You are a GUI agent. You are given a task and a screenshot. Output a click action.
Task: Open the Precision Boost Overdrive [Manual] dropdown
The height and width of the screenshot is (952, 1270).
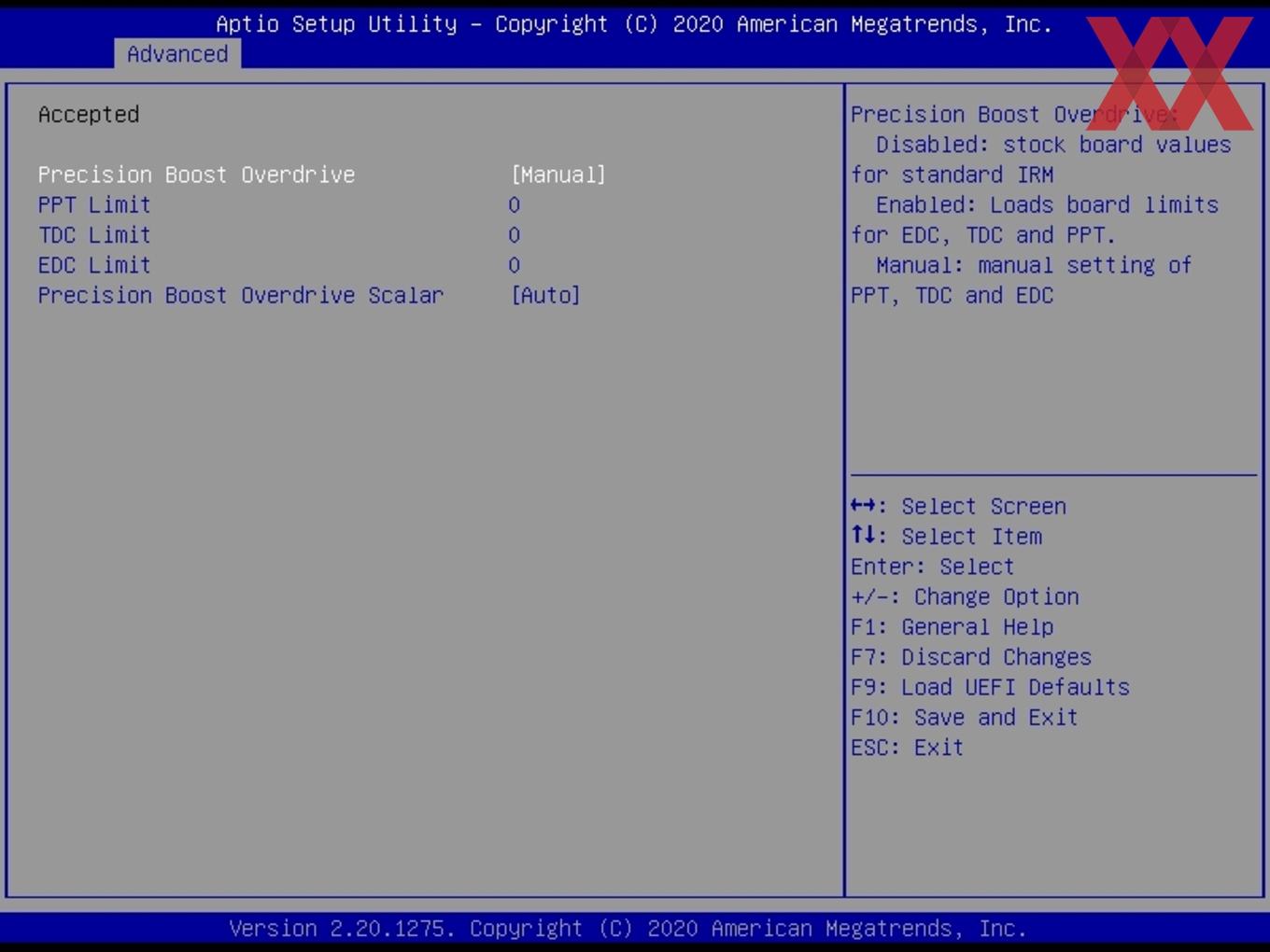[x=558, y=175]
